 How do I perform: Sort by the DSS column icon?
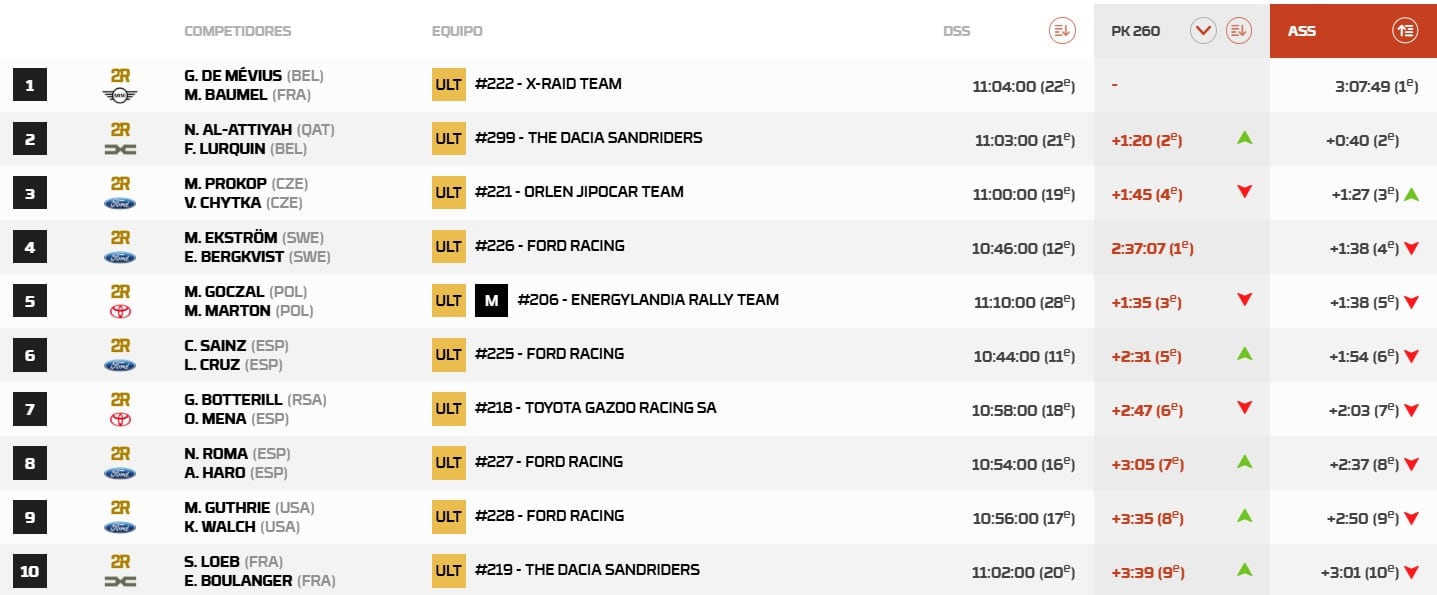(1061, 31)
